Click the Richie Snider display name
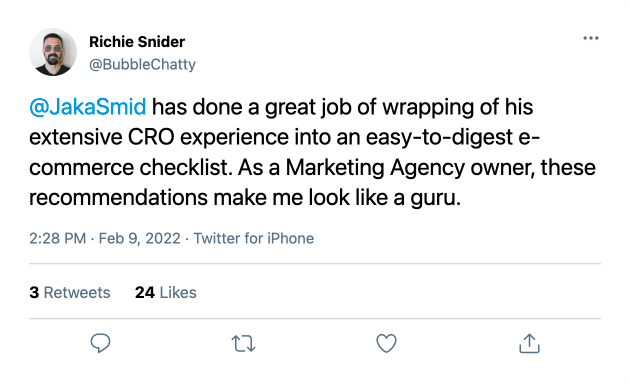 click(137, 42)
